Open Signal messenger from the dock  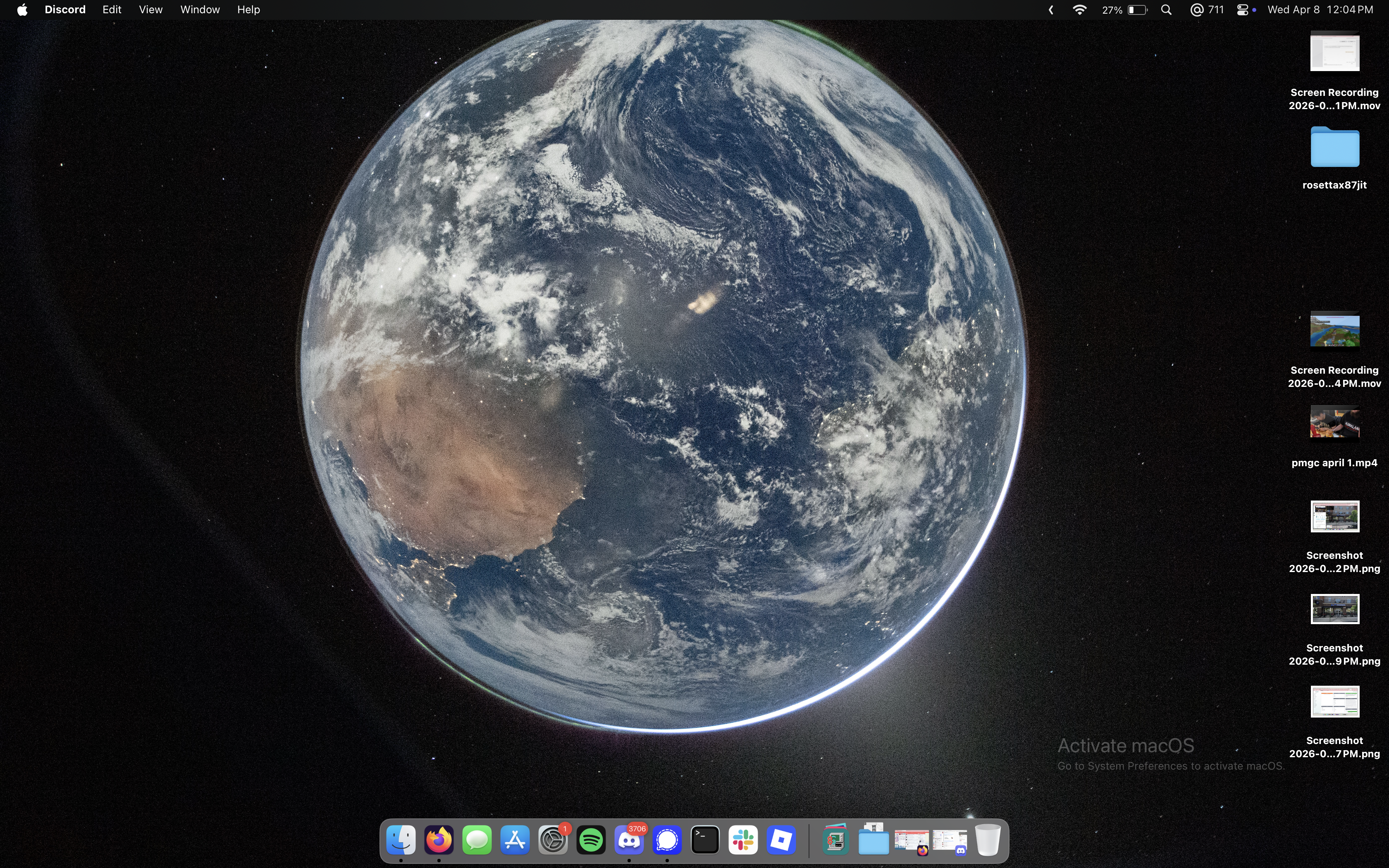tap(667, 840)
